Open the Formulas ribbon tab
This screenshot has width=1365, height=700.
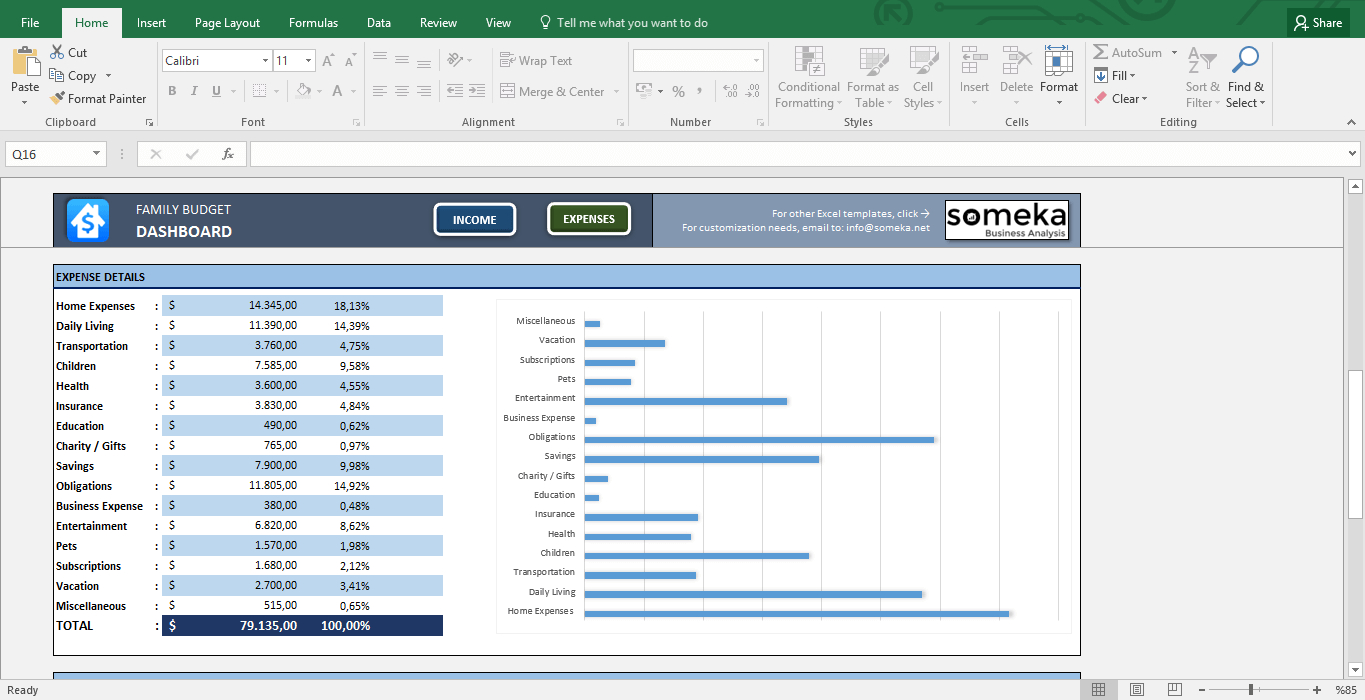pyautogui.click(x=313, y=22)
